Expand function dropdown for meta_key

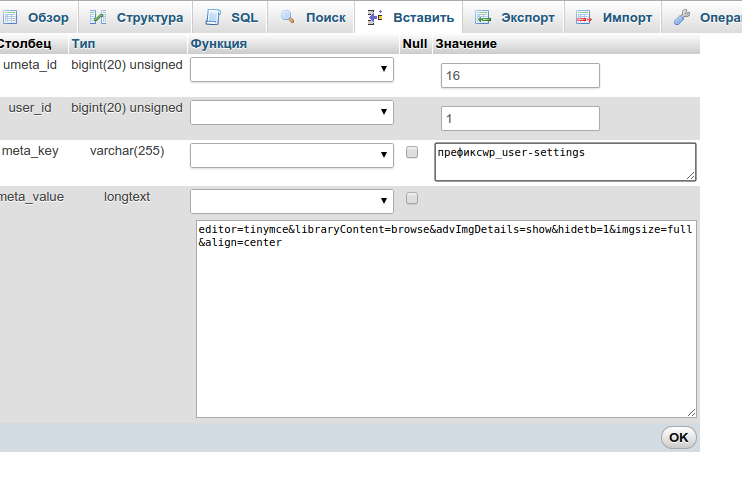coord(292,155)
